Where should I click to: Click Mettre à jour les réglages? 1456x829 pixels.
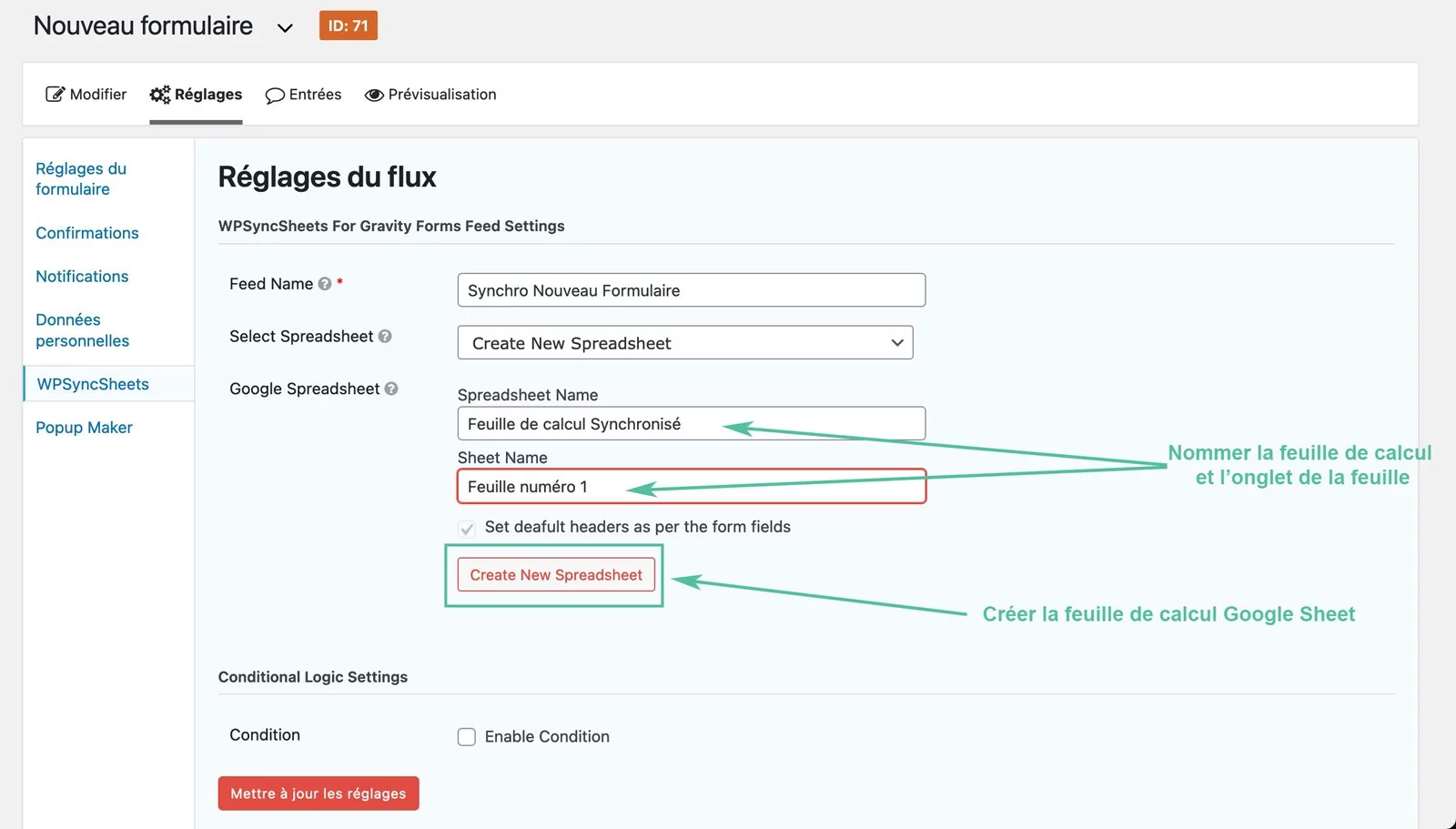[318, 793]
